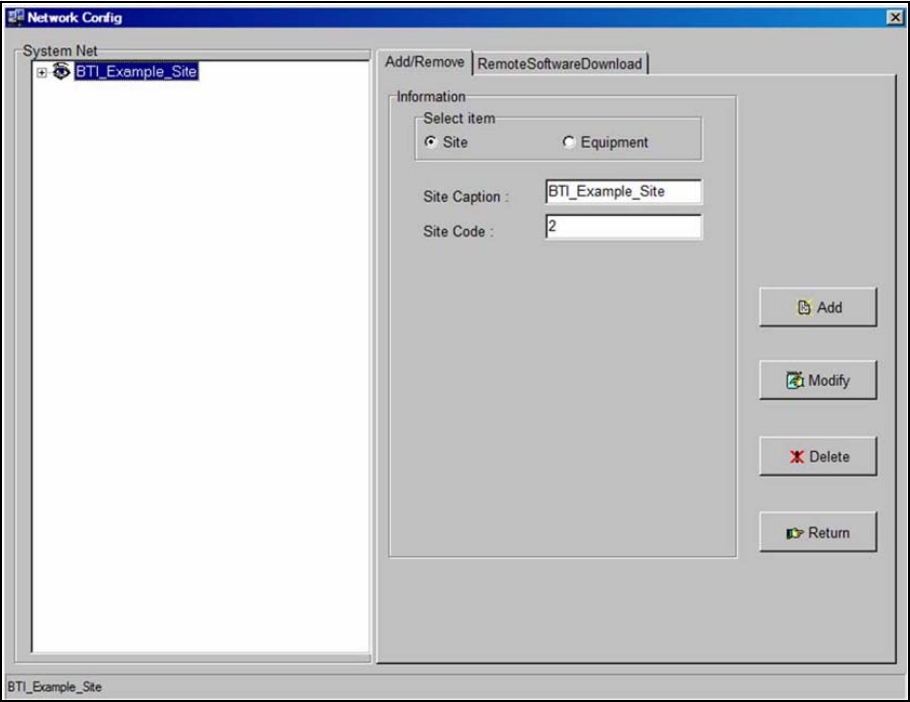This screenshot has height=702, width=910.
Task: Switch to the Add/Remove tab
Action: 424,62
